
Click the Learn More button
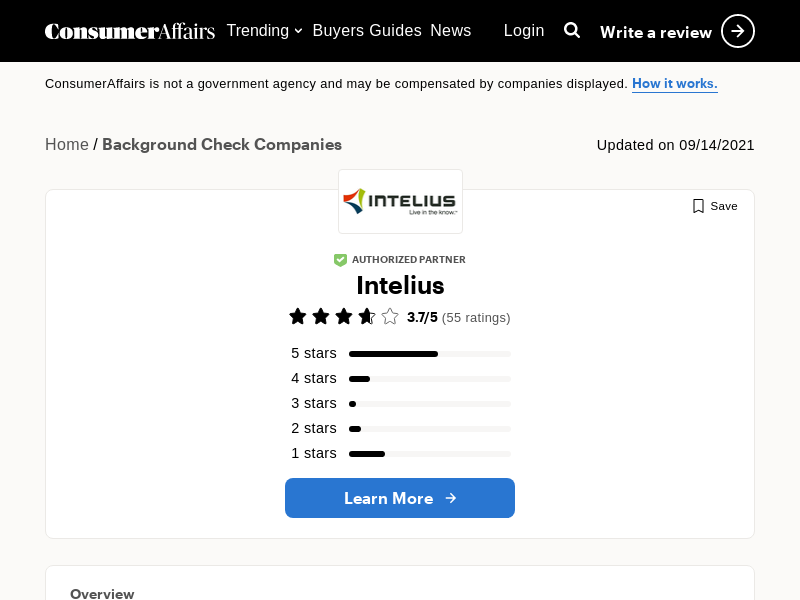click(400, 498)
